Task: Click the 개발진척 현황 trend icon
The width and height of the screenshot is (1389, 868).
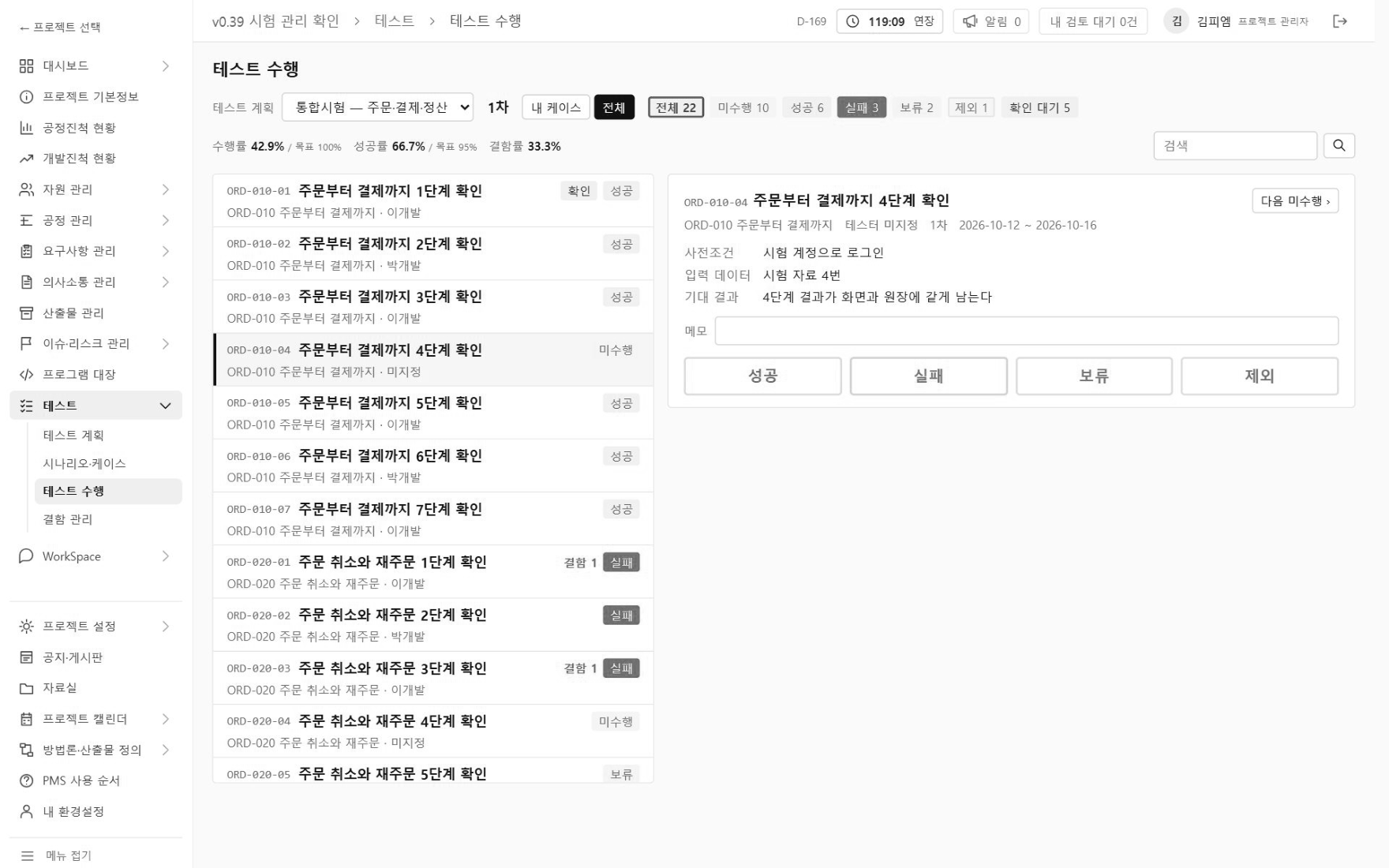Action: pyautogui.click(x=26, y=159)
